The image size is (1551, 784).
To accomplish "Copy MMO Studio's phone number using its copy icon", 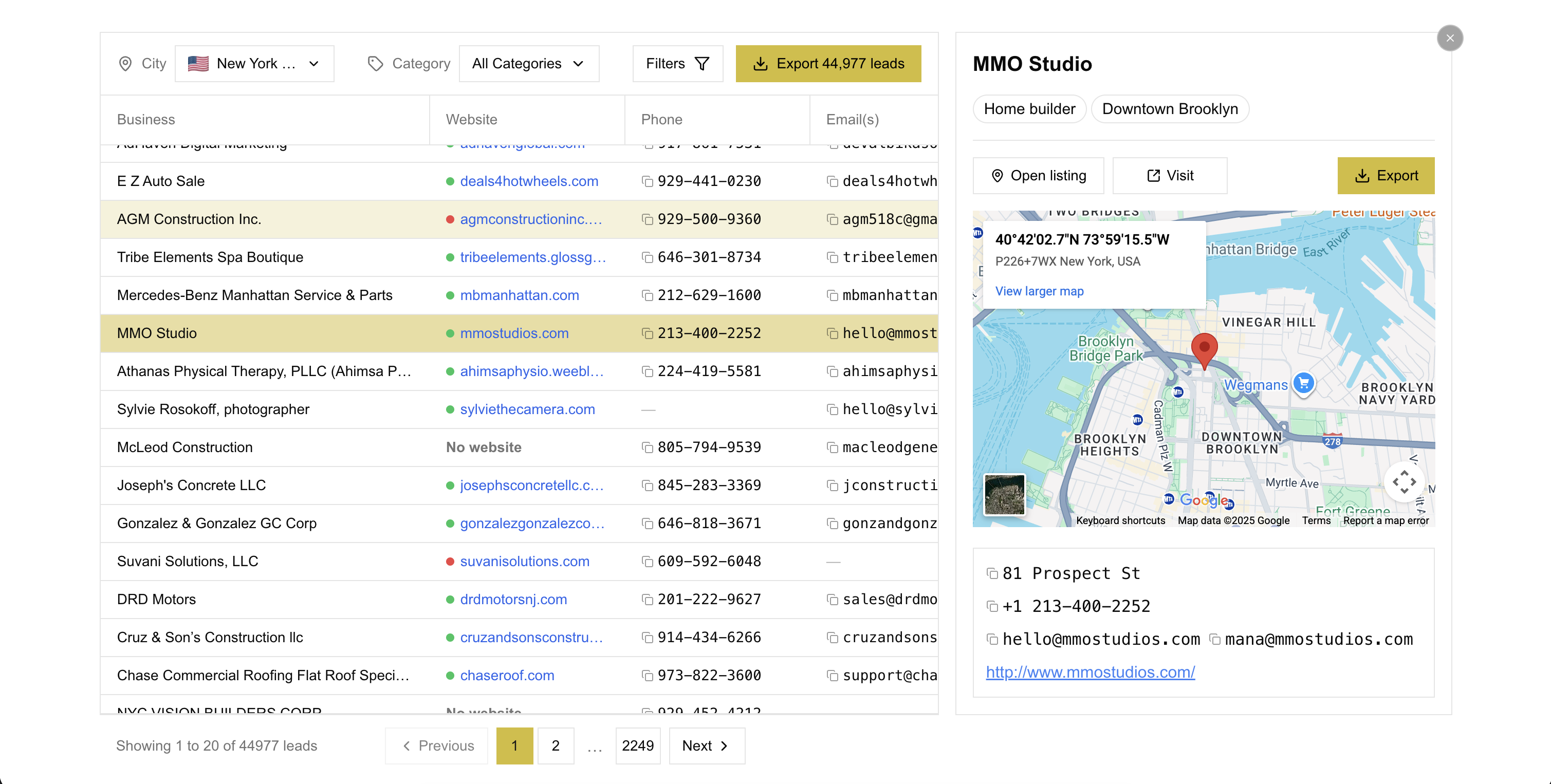I will point(992,606).
